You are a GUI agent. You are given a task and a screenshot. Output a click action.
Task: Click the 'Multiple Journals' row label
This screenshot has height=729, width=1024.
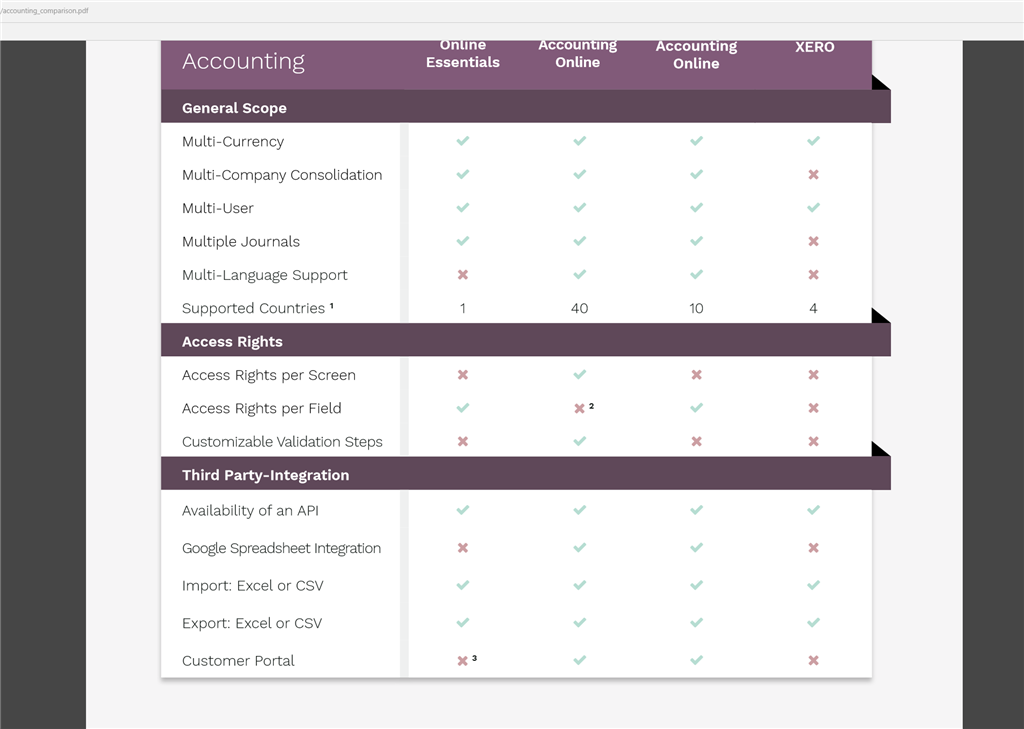[240, 242]
